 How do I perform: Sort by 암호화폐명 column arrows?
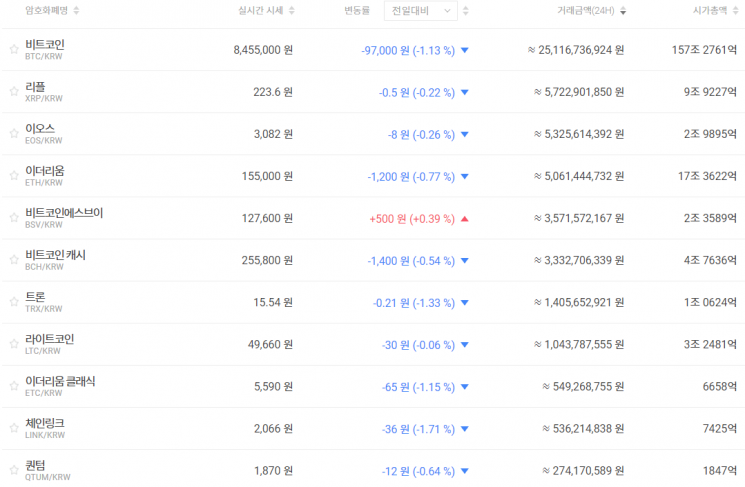(x=76, y=10)
